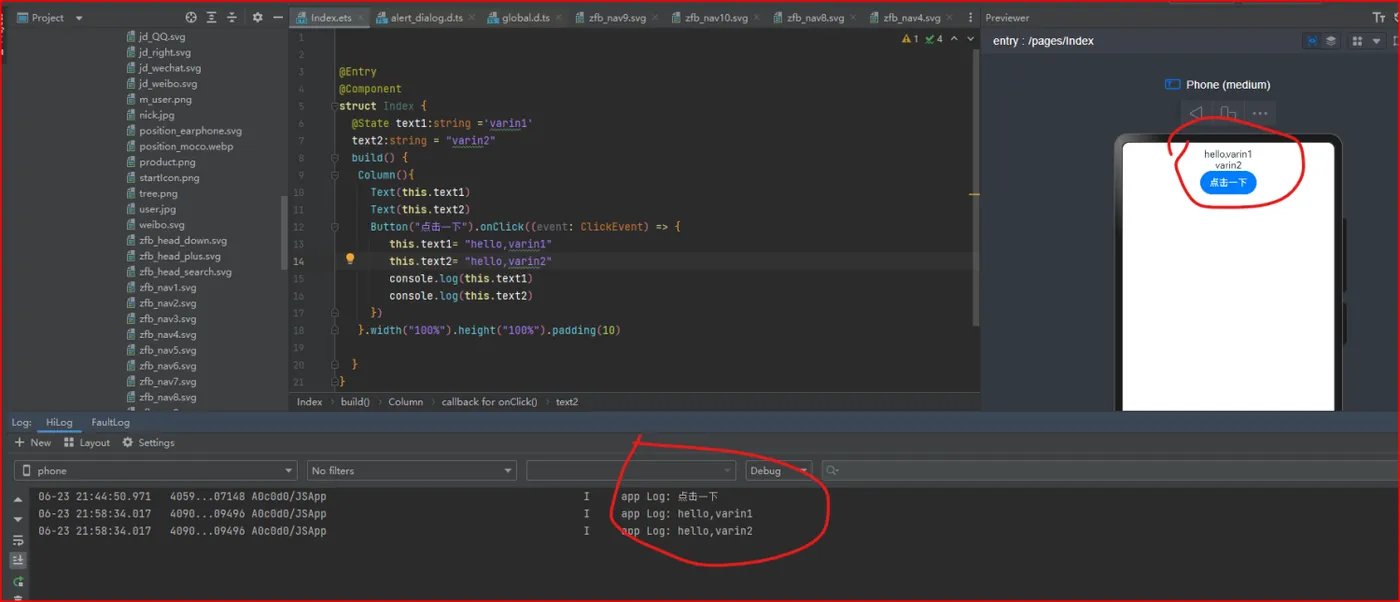Select m_user.png in project tree

coord(159,100)
